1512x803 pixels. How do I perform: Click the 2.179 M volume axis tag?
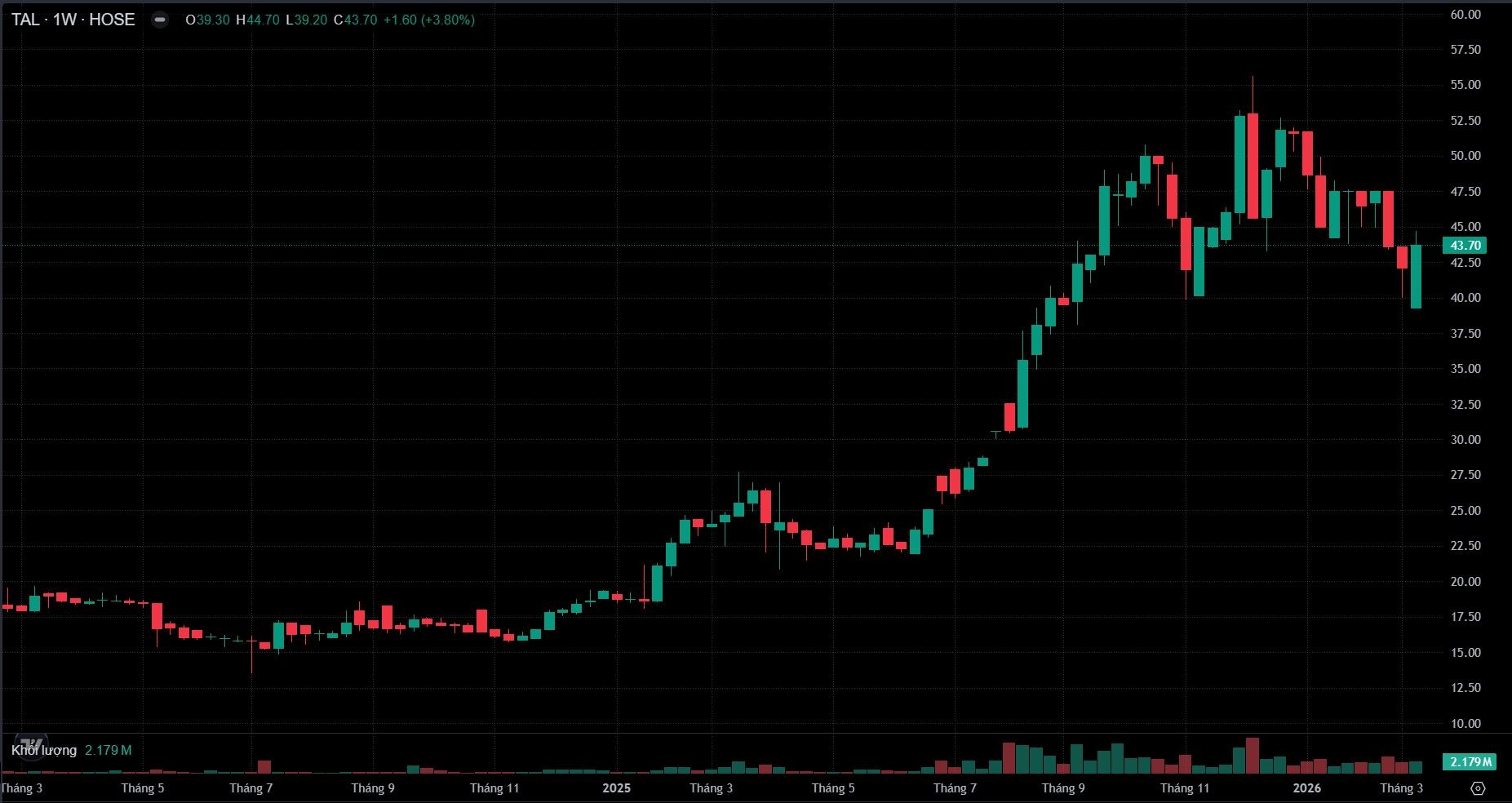(x=1470, y=762)
